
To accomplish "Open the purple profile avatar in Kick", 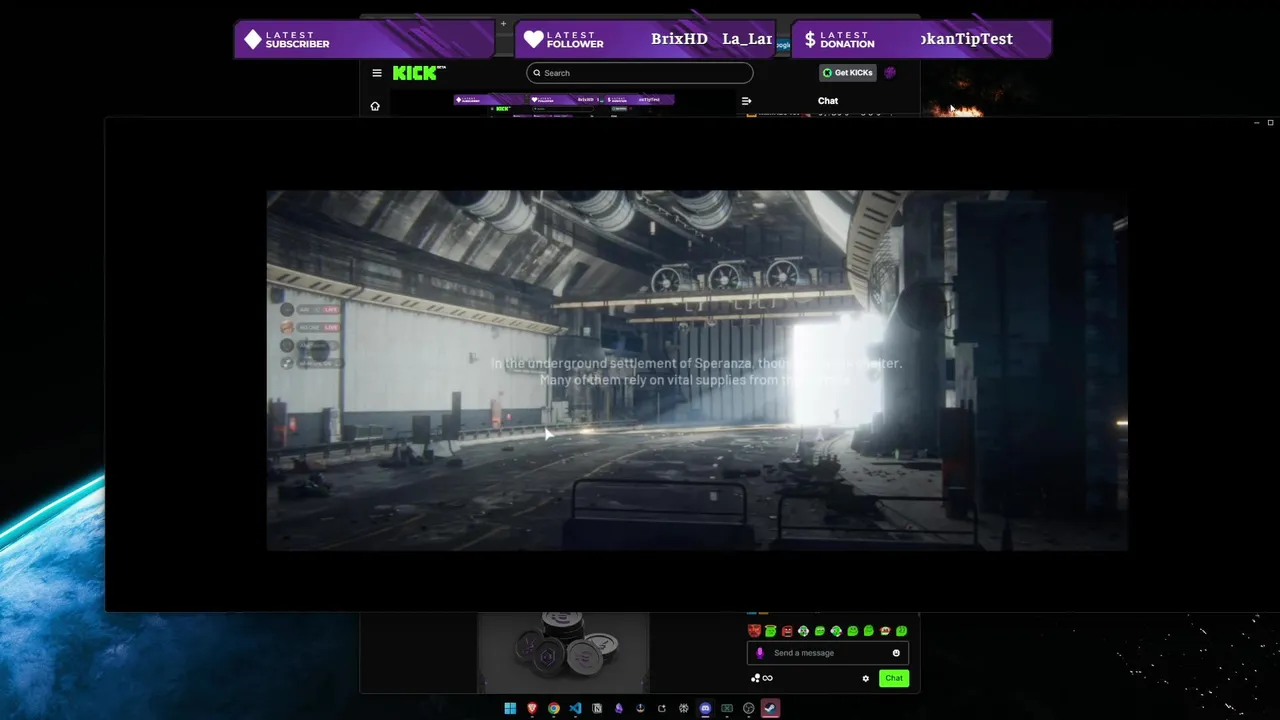I will tap(890, 73).
